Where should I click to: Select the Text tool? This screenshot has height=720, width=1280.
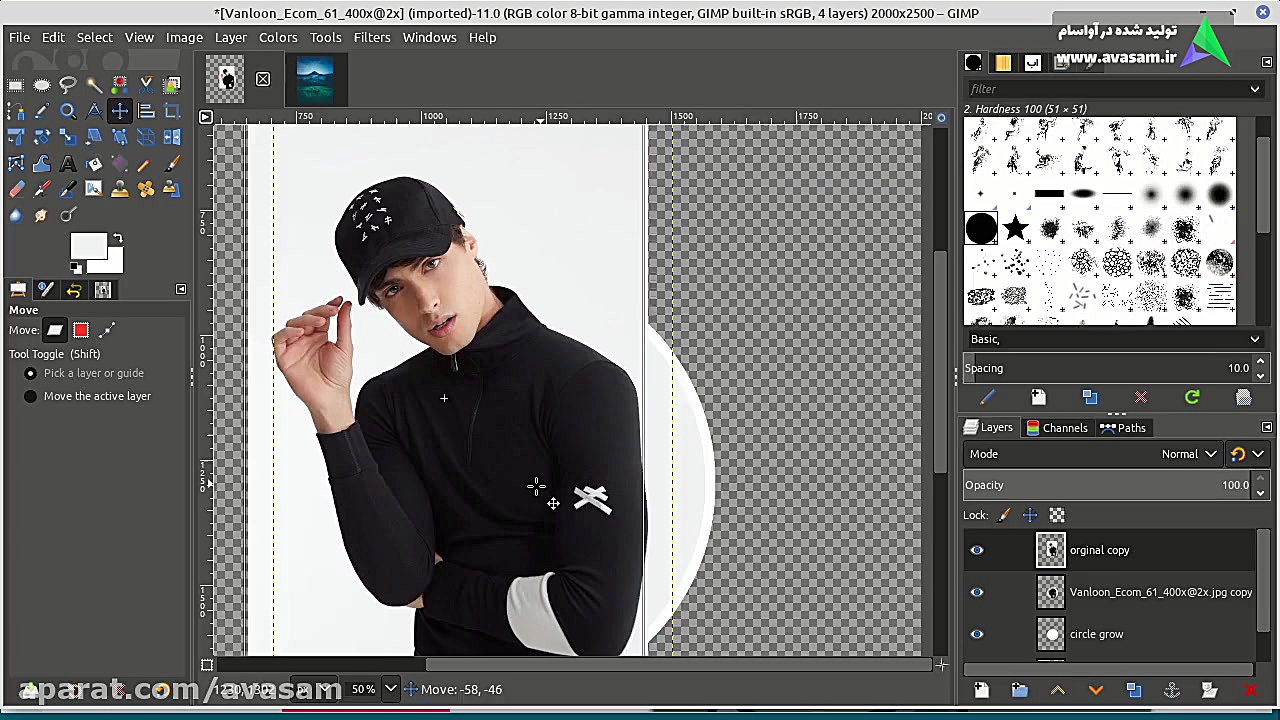coord(68,163)
